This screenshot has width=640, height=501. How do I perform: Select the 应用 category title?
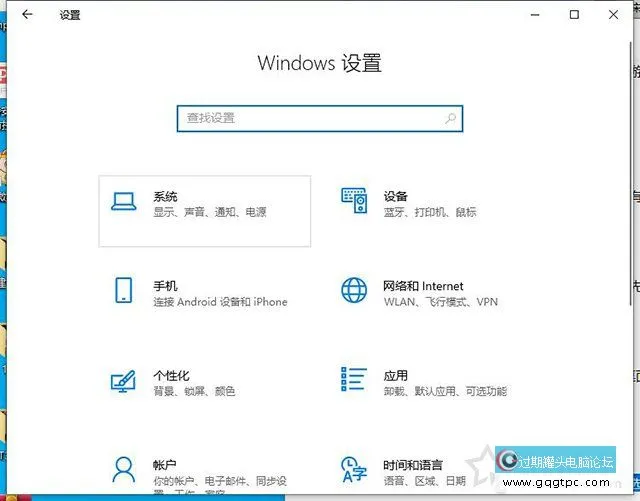tap(396, 376)
